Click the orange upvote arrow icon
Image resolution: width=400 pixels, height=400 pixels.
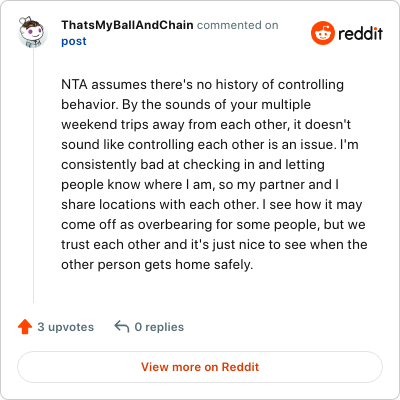click(x=25, y=327)
